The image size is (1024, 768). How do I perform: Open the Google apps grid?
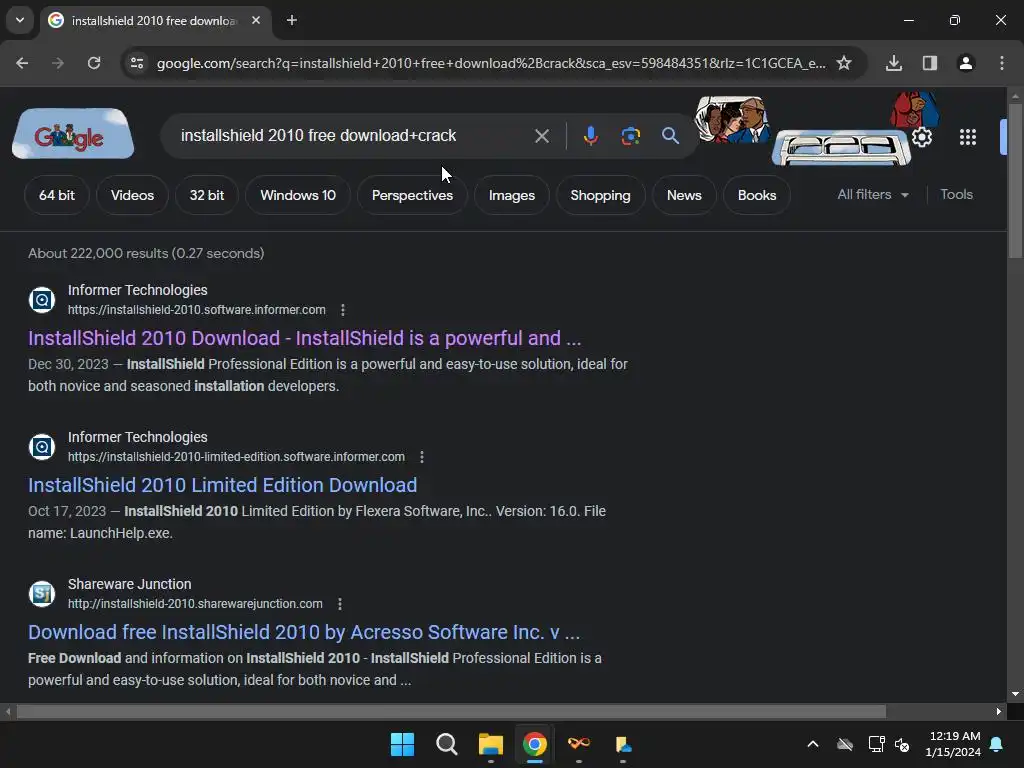pyautogui.click(x=968, y=137)
